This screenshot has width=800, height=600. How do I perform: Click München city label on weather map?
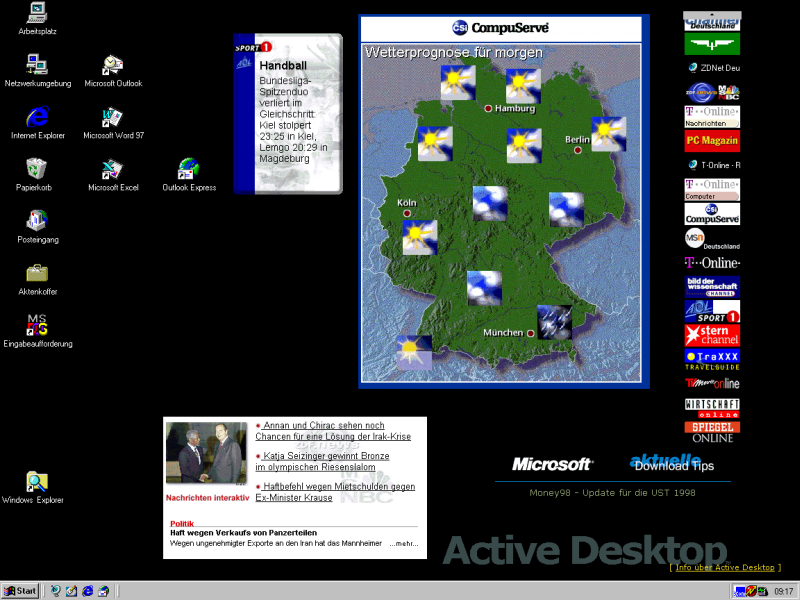[x=503, y=333]
